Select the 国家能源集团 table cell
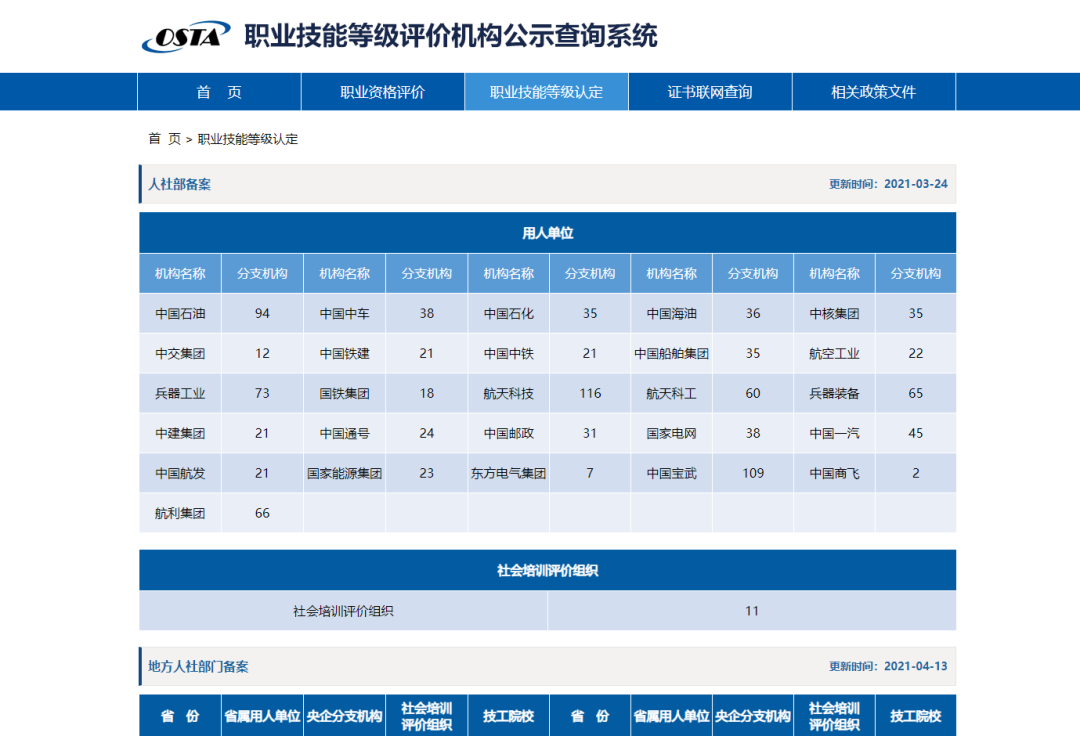The height and width of the screenshot is (736, 1080). [x=344, y=473]
